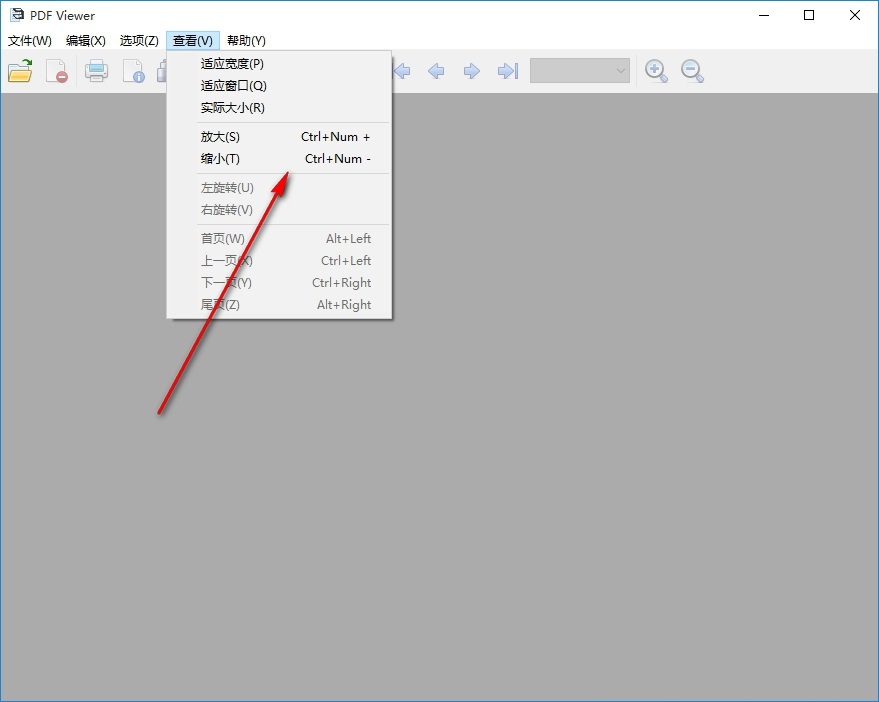Click the document info toolbar icon
The height and width of the screenshot is (702, 879).
pos(134,71)
